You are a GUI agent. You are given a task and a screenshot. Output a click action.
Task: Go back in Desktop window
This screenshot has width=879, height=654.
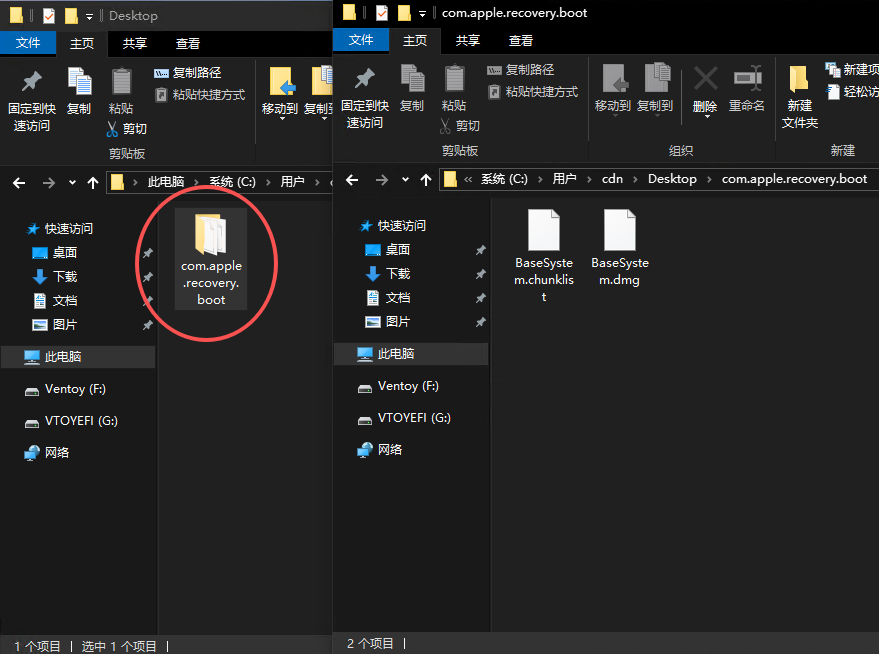[x=19, y=183]
